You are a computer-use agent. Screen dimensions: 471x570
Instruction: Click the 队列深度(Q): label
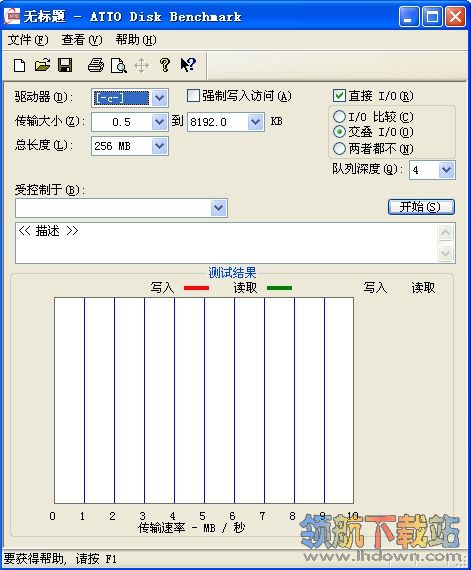point(367,169)
